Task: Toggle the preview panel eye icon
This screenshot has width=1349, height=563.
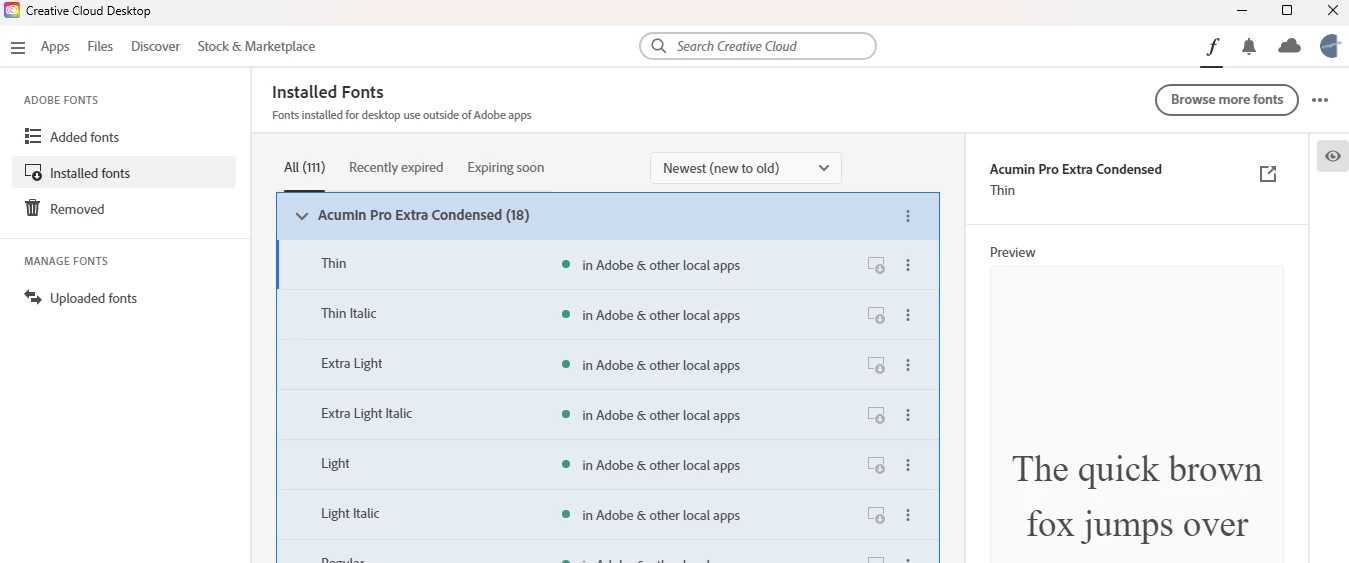Action: (1333, 156)
